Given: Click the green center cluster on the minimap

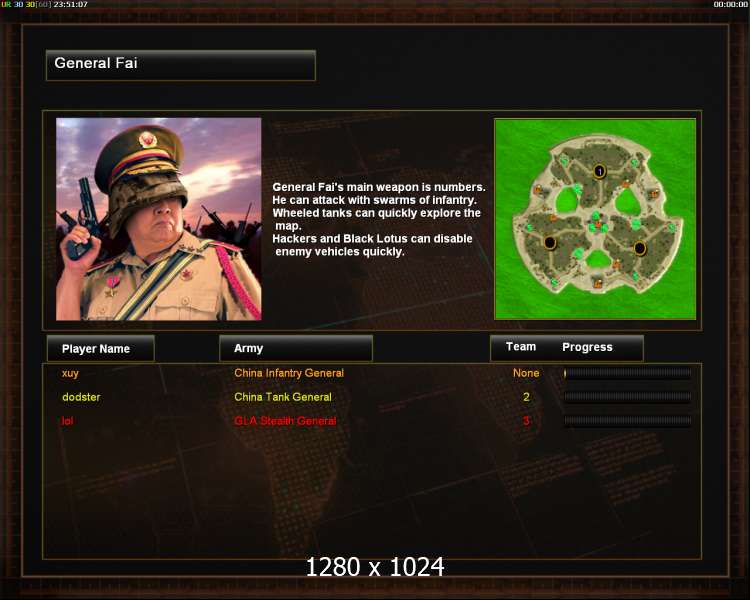Looking at the screenshot, I should (x=596, y=223).
